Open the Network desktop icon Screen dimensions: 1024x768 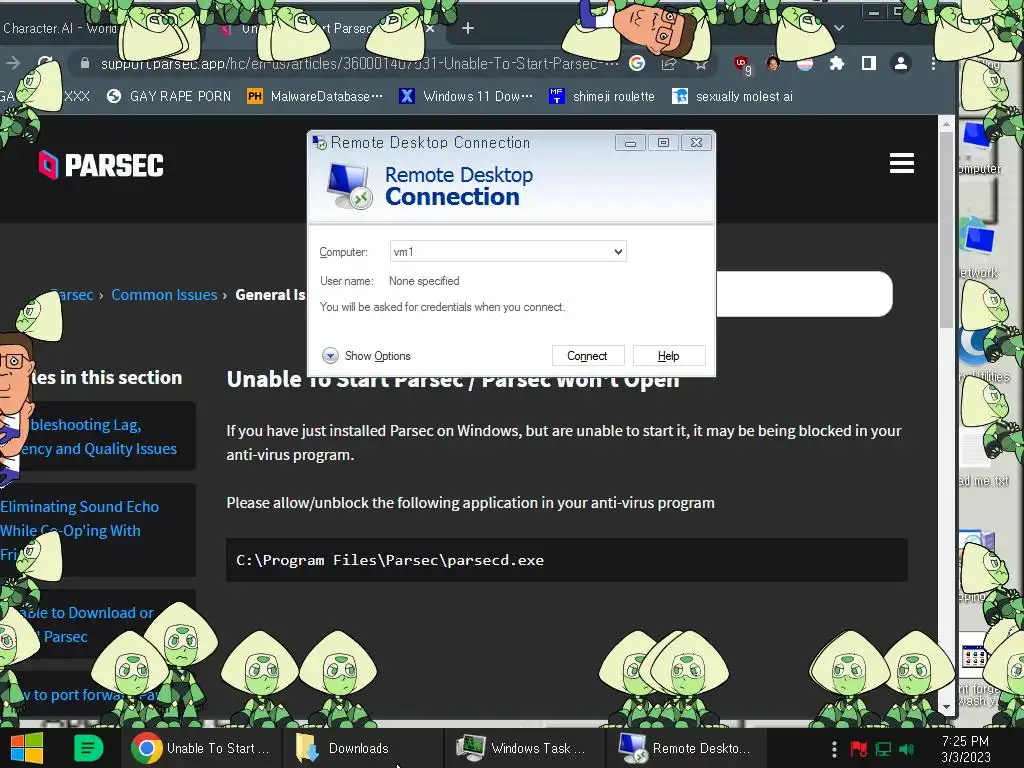click(978, 250)
